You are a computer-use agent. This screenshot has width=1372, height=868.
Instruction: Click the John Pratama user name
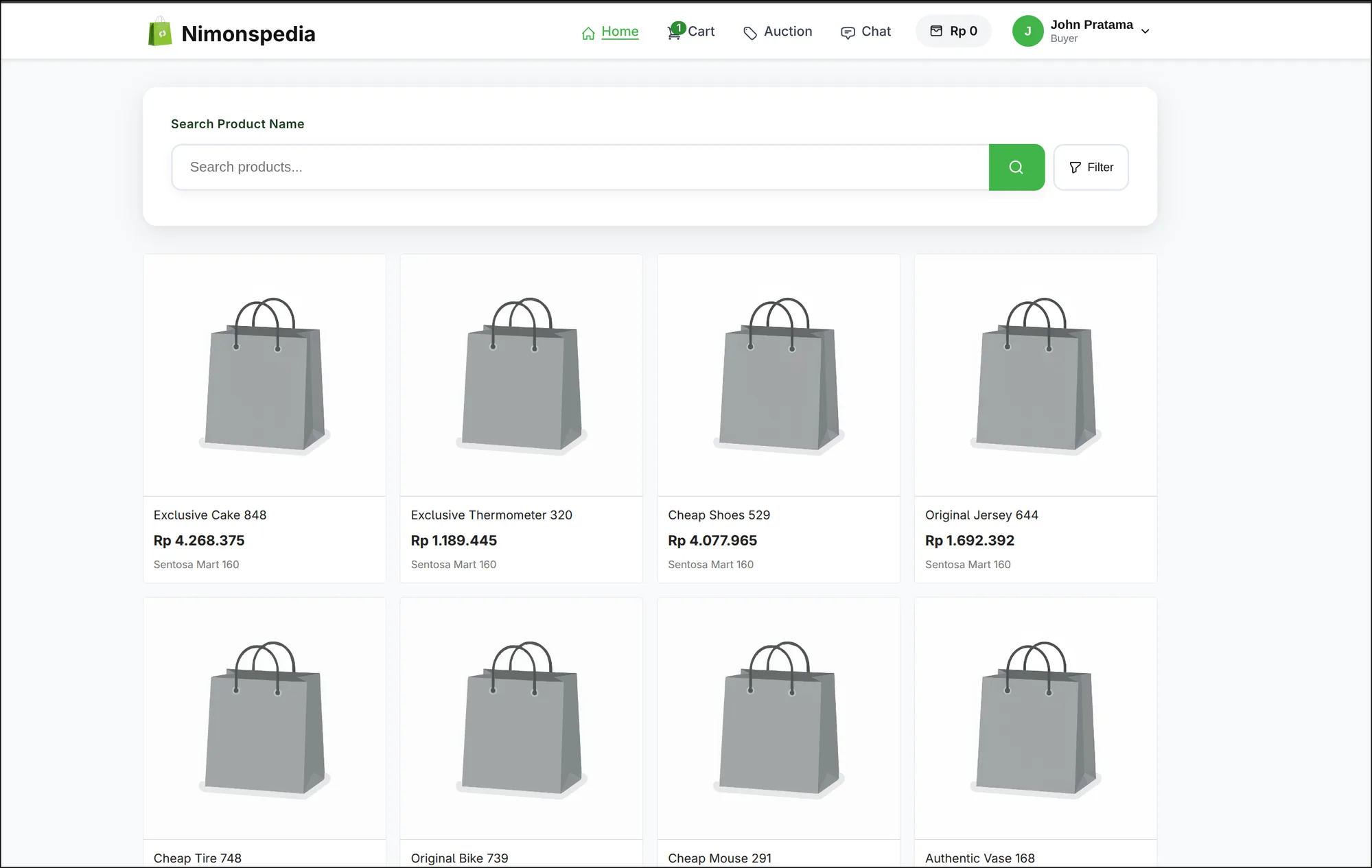1091,25
